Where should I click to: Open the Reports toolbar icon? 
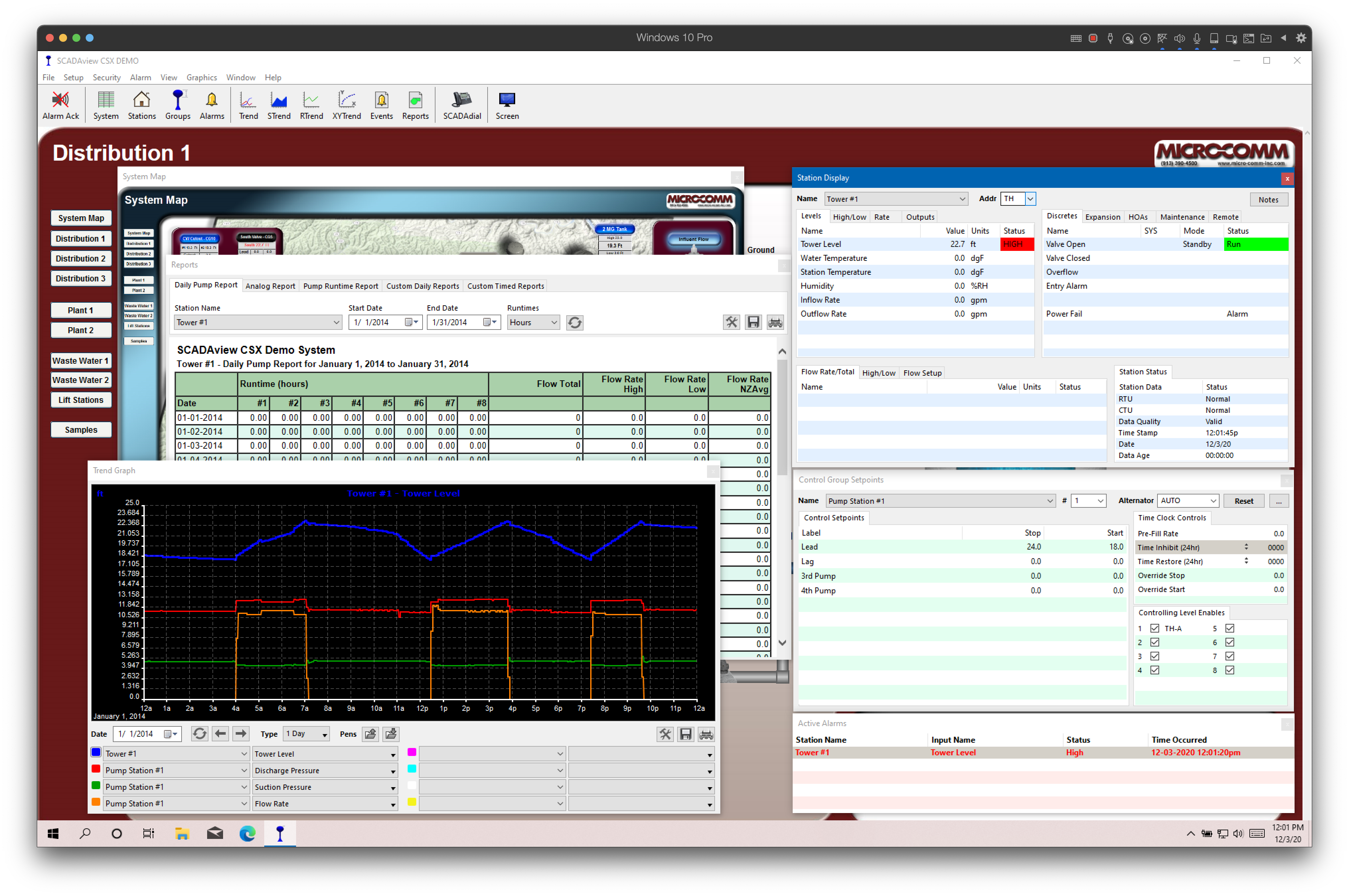(416, 105)
